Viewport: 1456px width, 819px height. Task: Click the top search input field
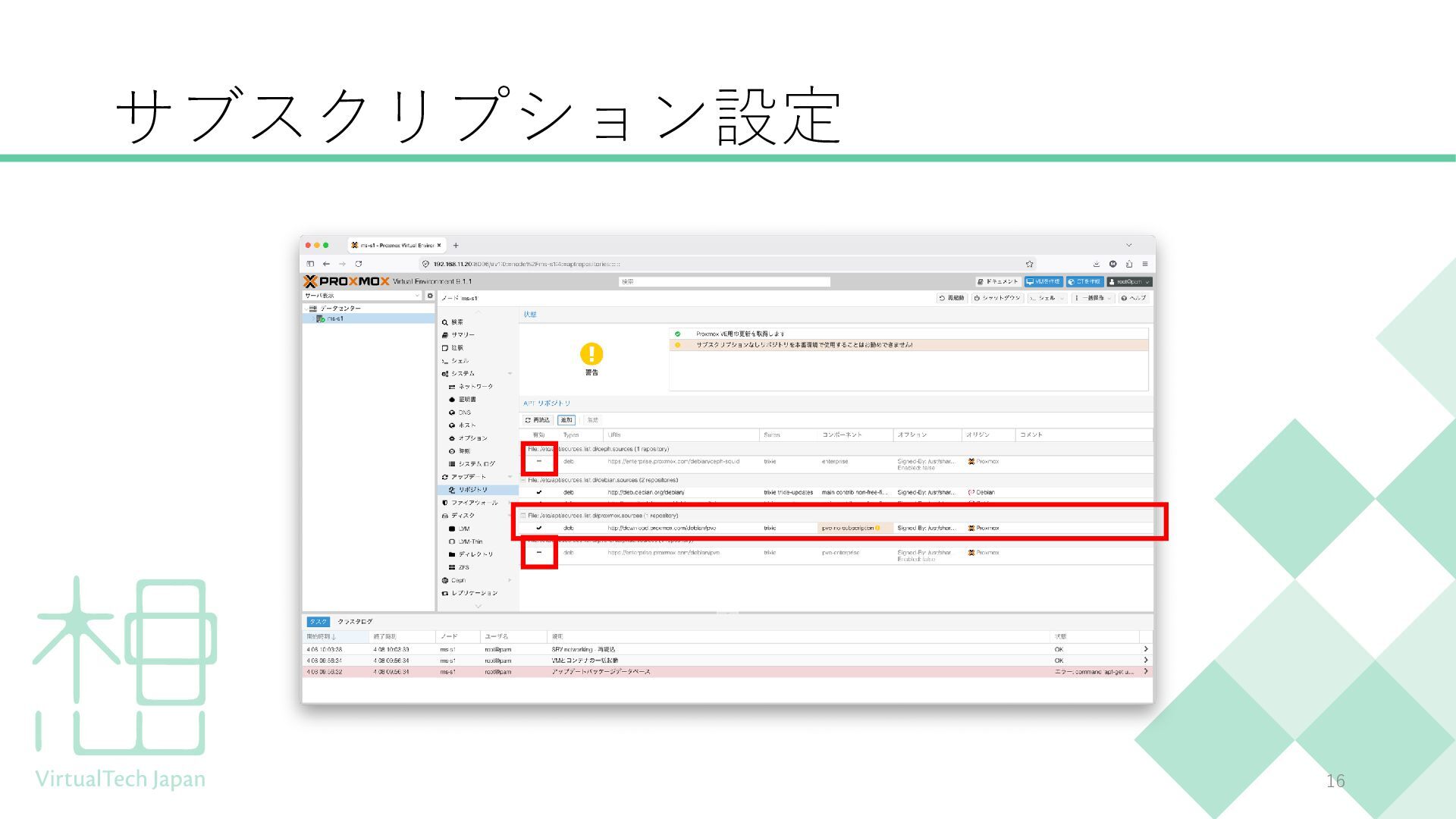(x=724, y=281)
